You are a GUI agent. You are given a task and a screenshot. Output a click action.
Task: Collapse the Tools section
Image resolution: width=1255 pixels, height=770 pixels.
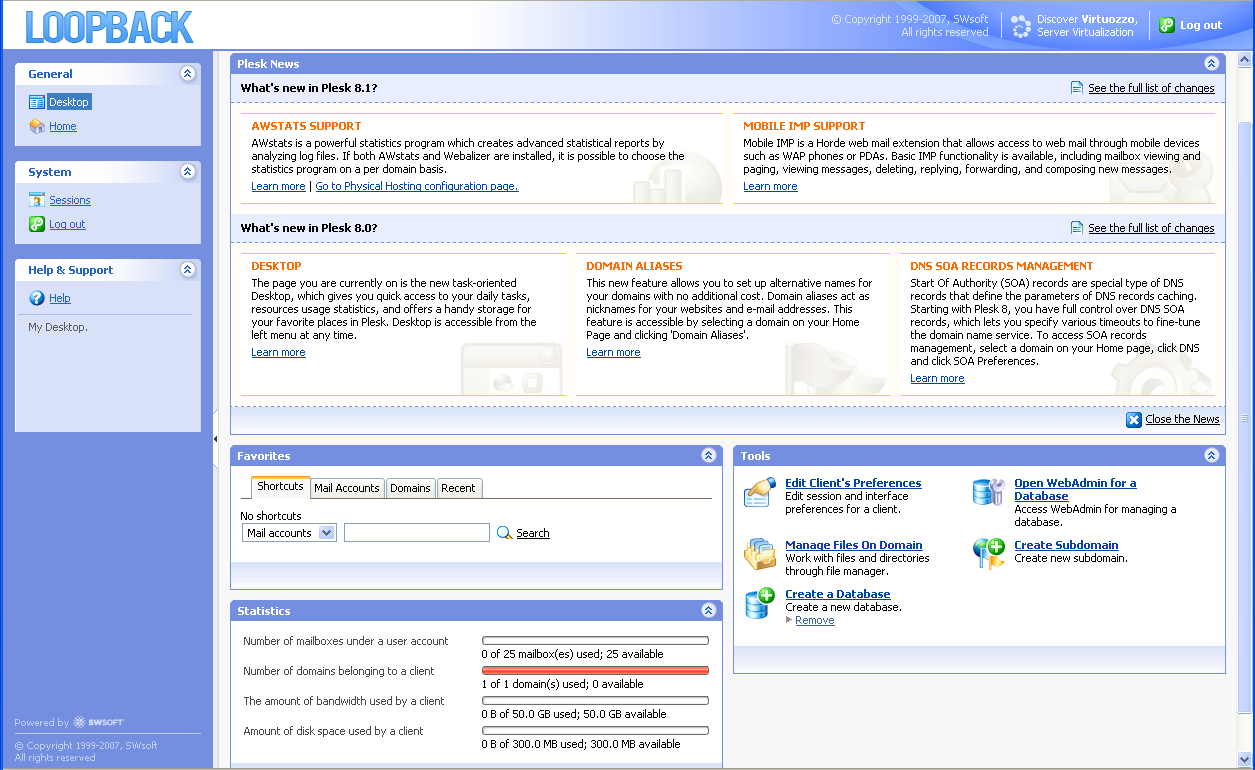[x=1212, y=455]
